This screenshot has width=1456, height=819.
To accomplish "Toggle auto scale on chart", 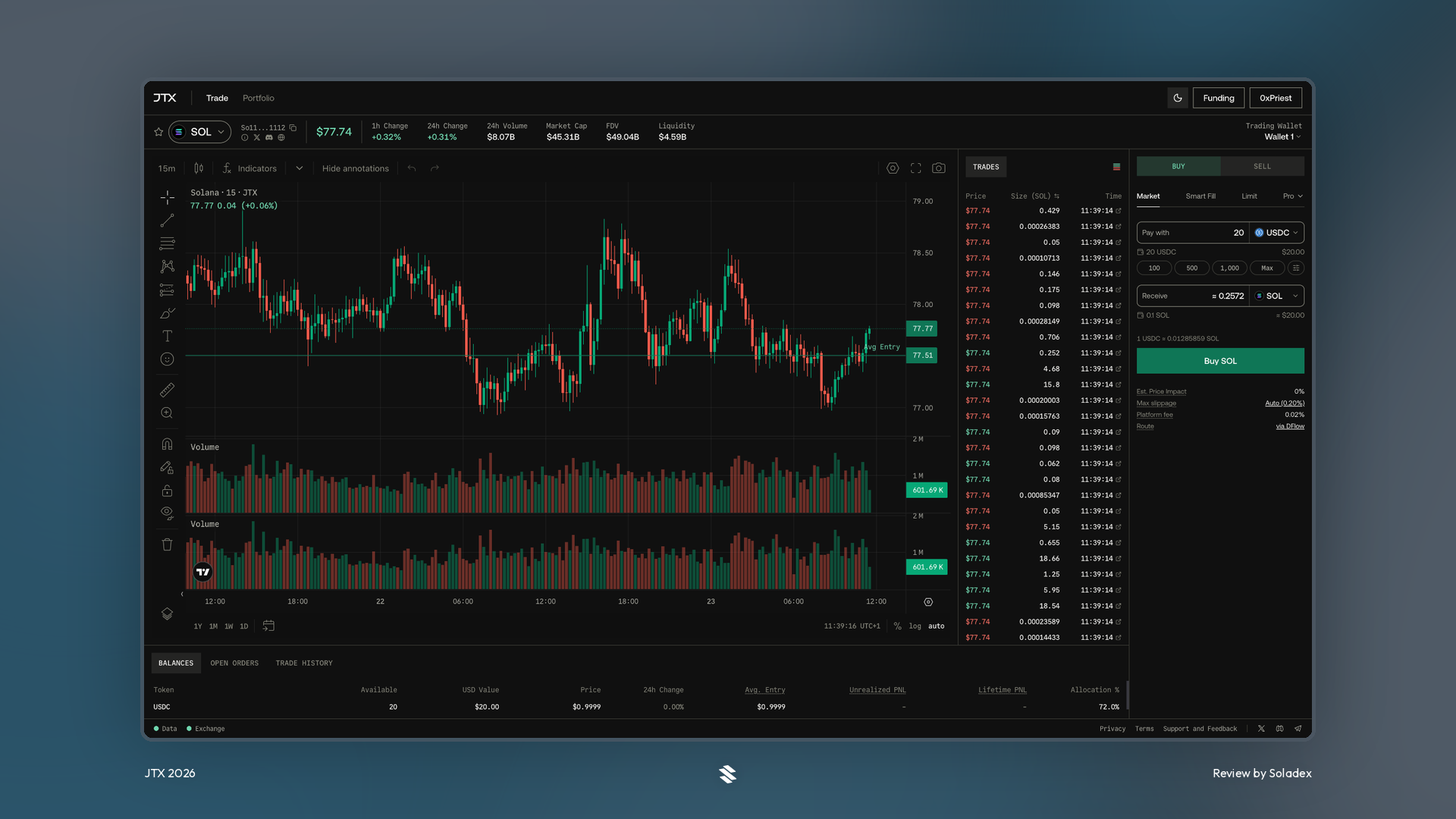I will click(x=937, y=626).
